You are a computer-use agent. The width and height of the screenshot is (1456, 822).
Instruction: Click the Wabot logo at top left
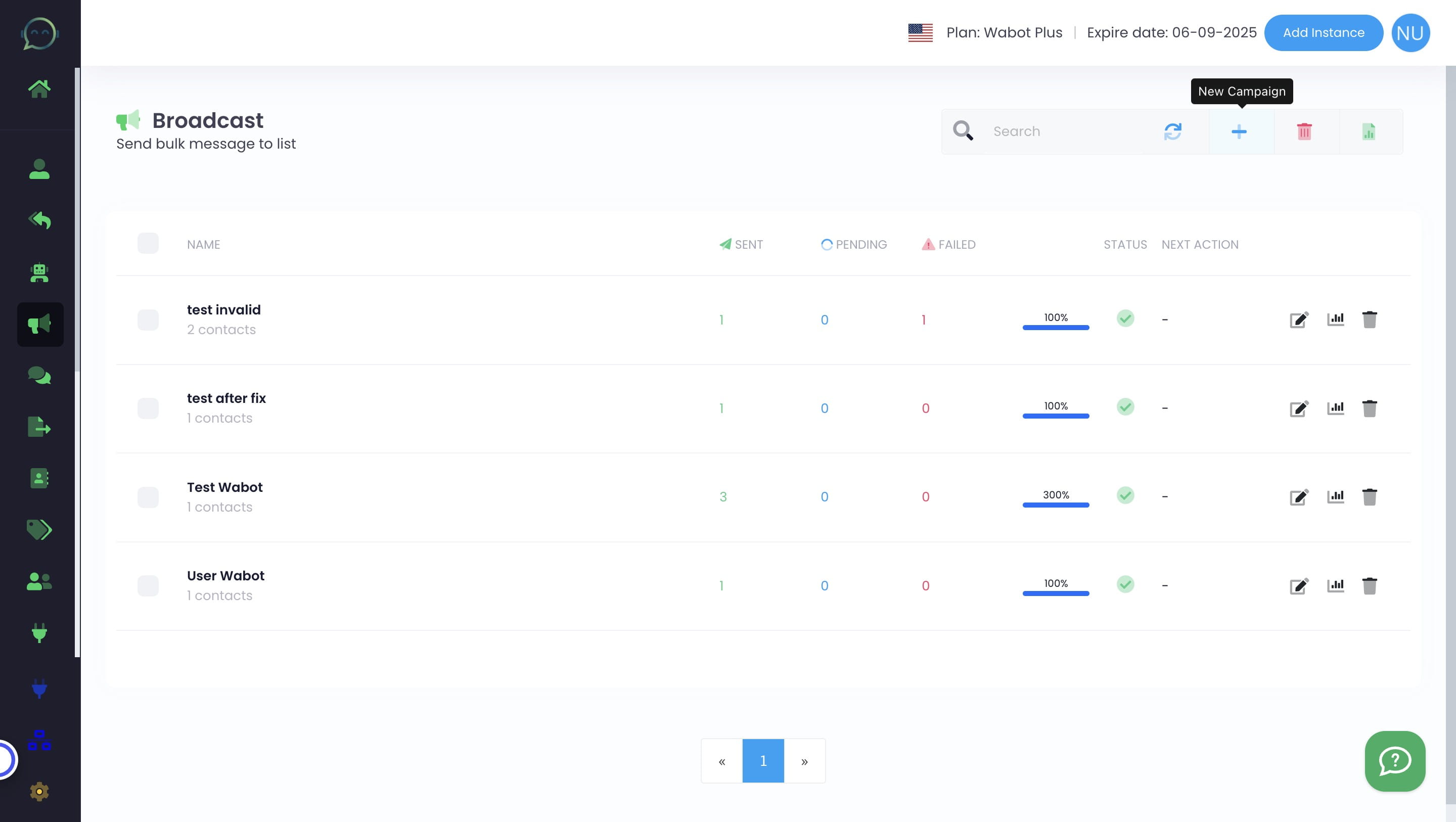(39, 33)
